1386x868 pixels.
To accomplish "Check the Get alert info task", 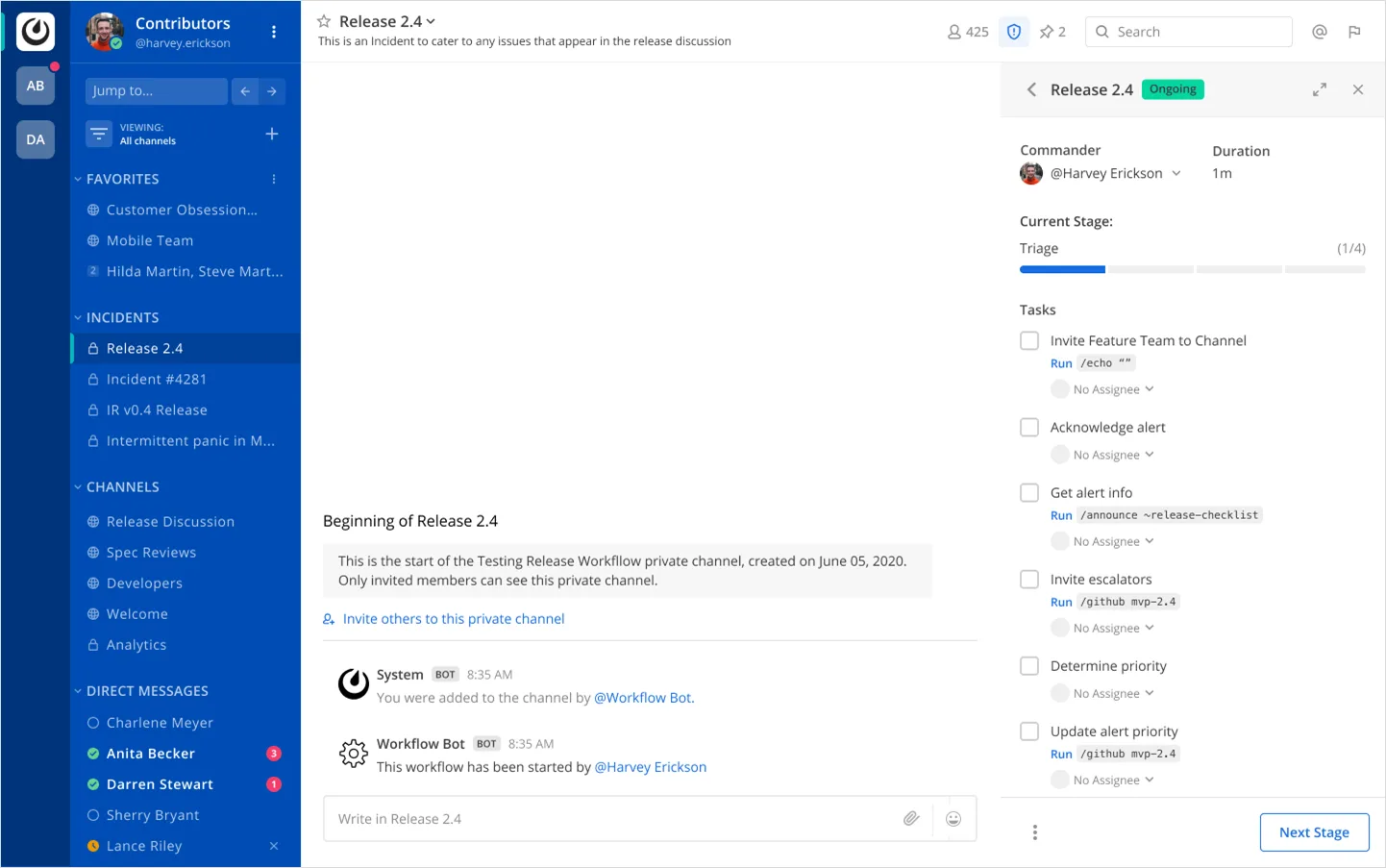I will pyautogui.click(x=1029, y=492).
